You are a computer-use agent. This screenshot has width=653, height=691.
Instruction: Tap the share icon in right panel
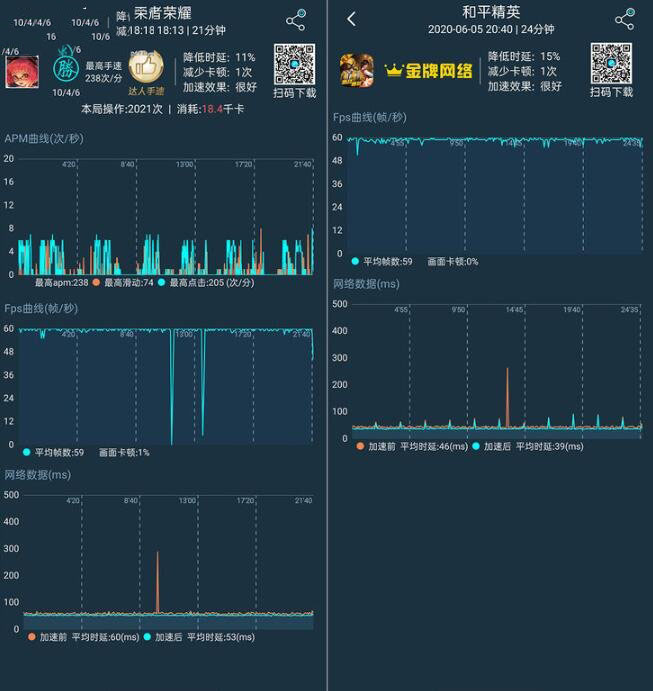(624, 20)
